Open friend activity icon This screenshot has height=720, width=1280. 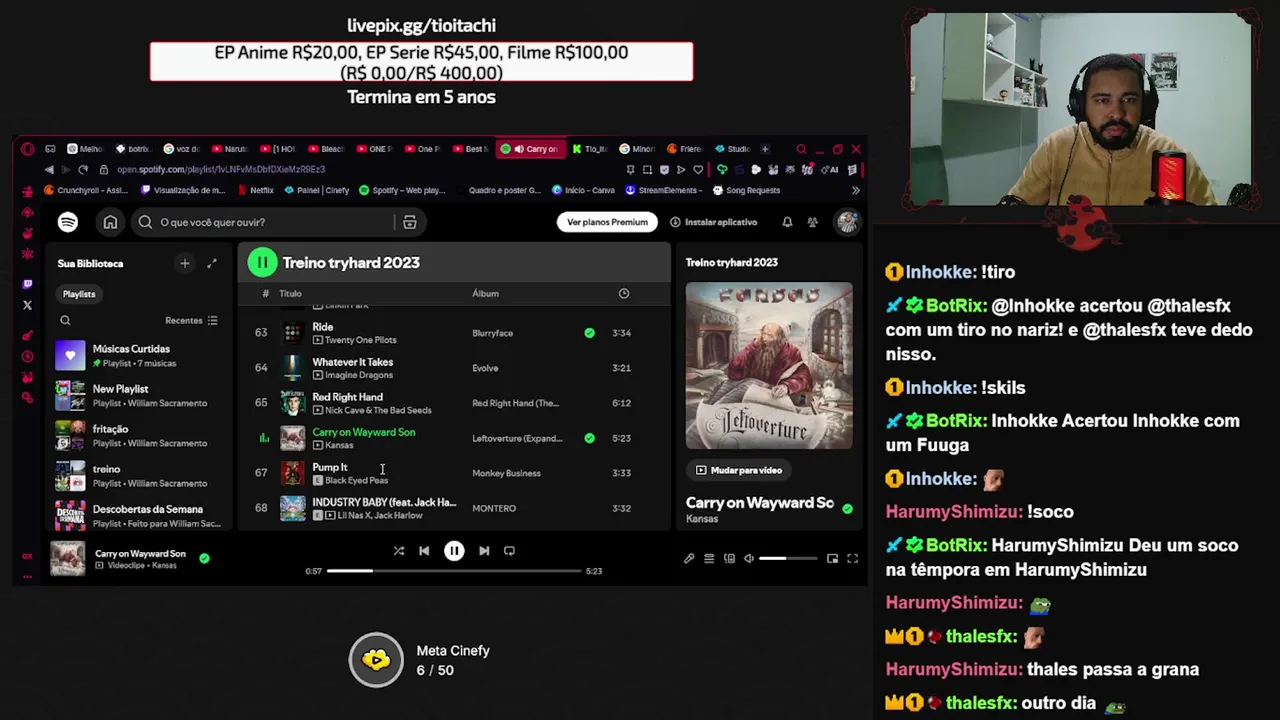click(x=813, y=222)
